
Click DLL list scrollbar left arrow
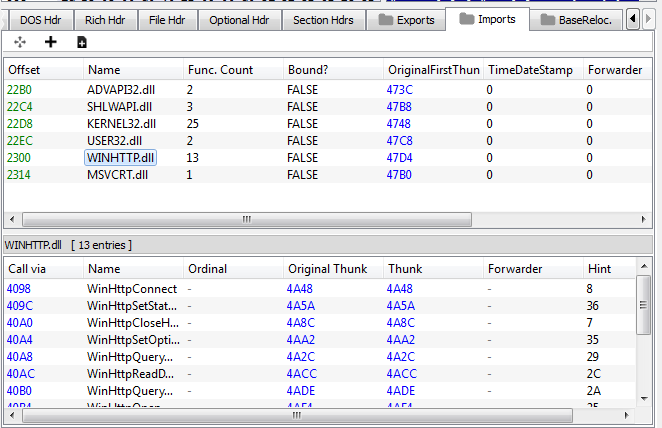tap(12, 219)
